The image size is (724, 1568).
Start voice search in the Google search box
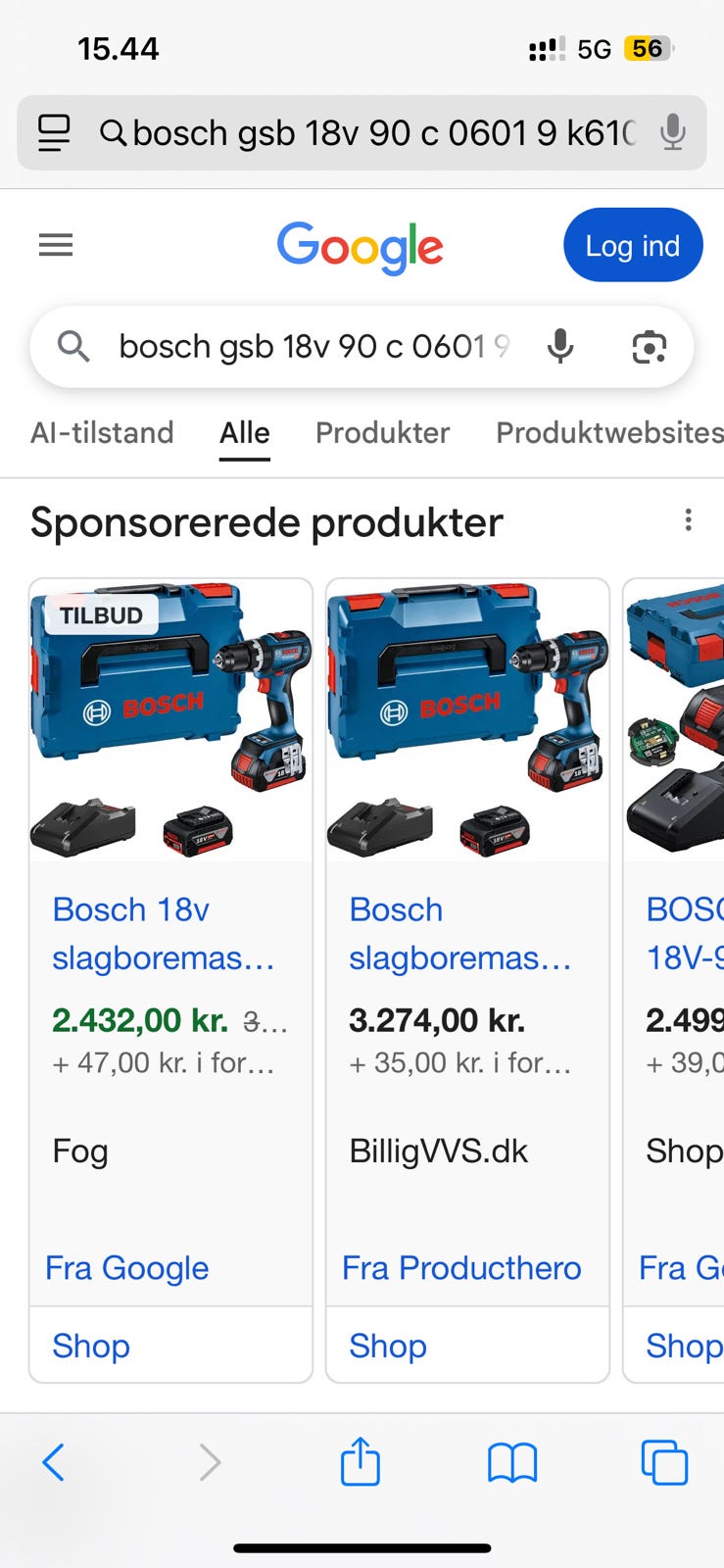(560, 346)
